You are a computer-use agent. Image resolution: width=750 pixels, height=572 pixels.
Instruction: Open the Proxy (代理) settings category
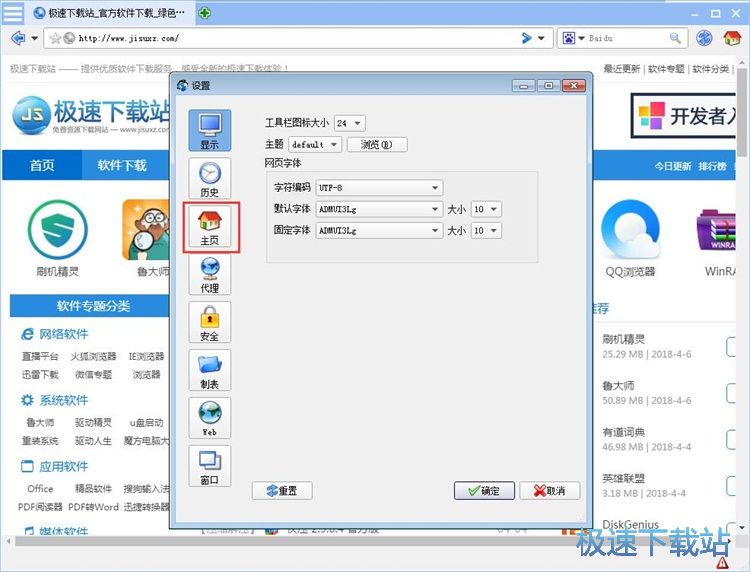point(210,274)
